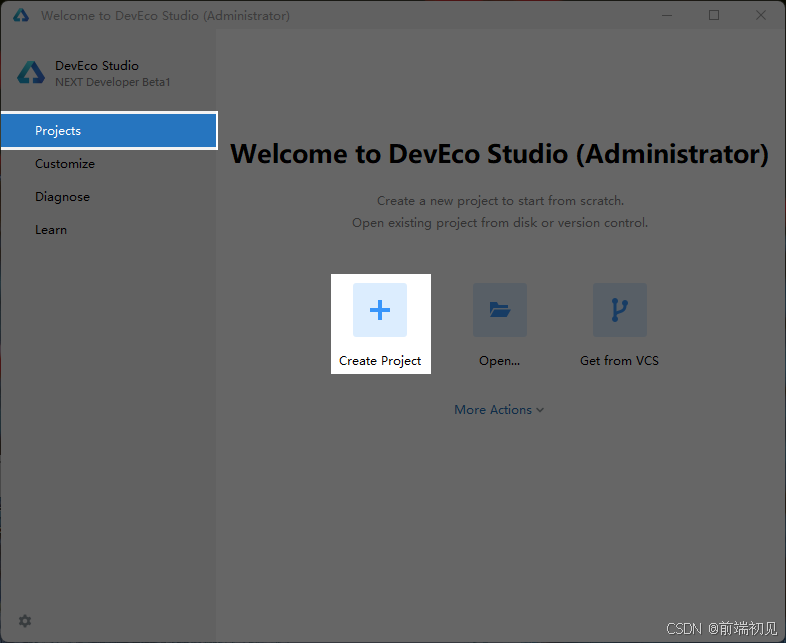The image size is (786, 643).
Task: Click the DevEco Studio name in sidebar
Action: pyautogui.click(x=97, y=66)
